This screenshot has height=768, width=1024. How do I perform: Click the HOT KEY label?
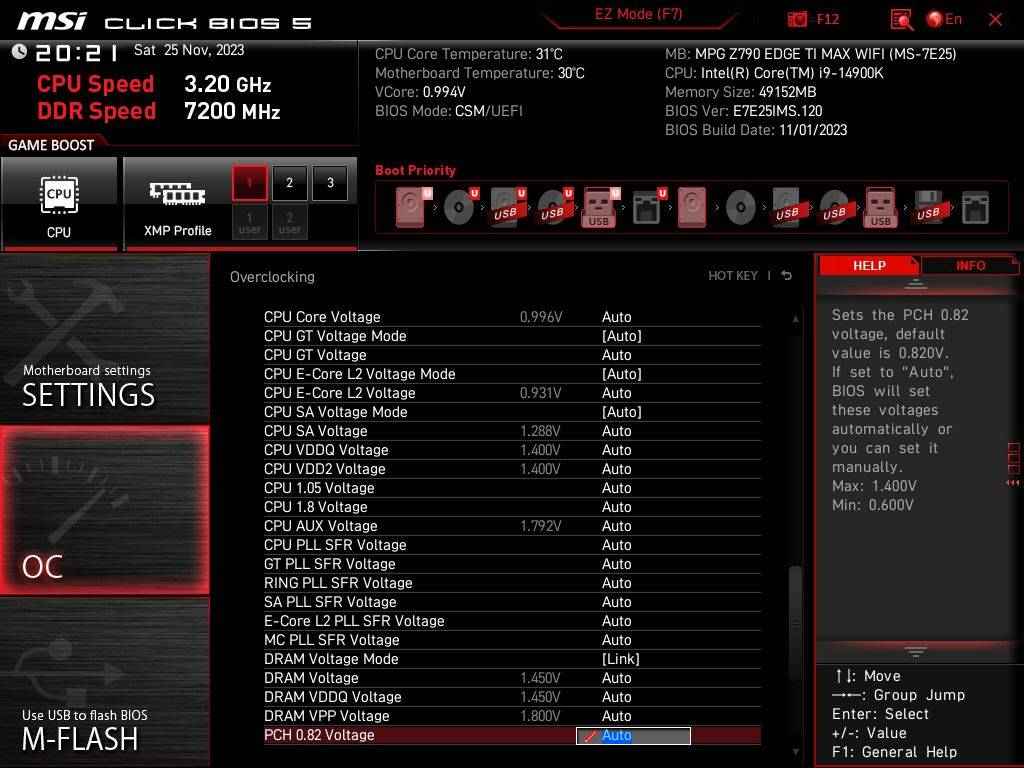coord(733,276)
